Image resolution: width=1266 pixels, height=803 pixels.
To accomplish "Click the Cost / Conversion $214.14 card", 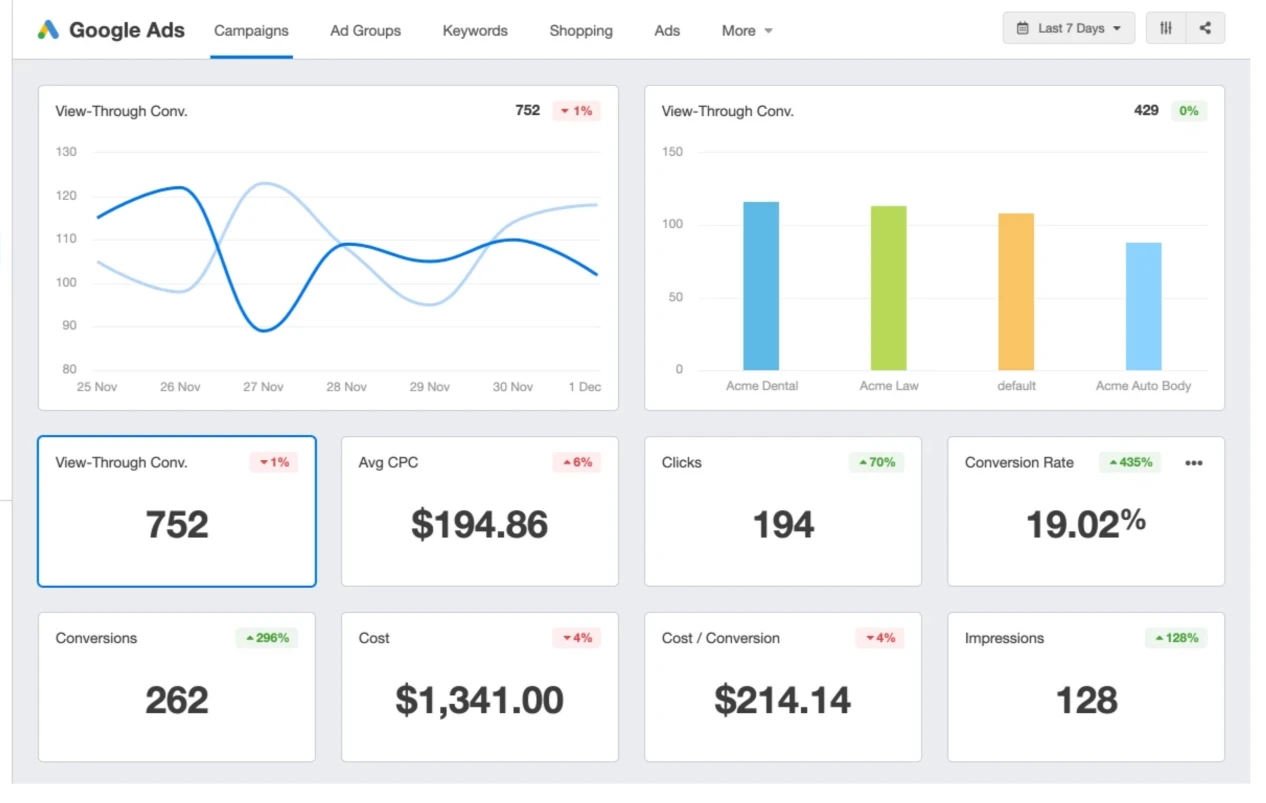I will [782, 687].
